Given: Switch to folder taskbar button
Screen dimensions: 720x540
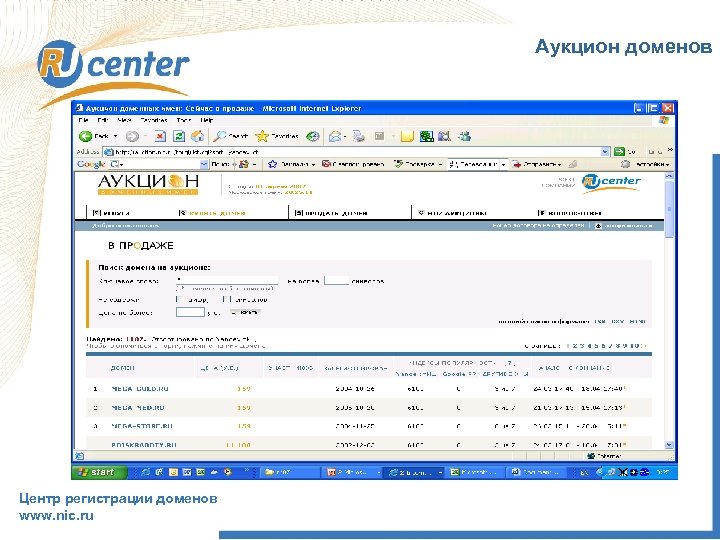Looking at the screenshot, I should pyautogui.click(x=290, y=472).
